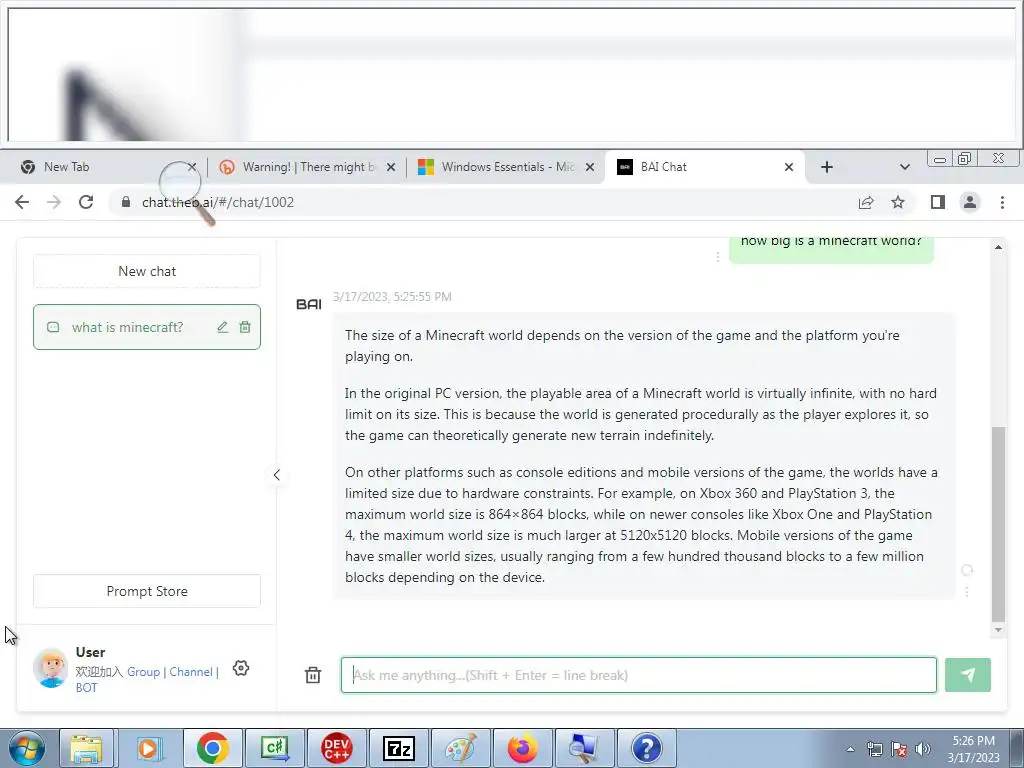Delete the 'what is minecraft?' chat
Screen dimensions: 1024x768
pyautogui.click(x=245, y=327)
